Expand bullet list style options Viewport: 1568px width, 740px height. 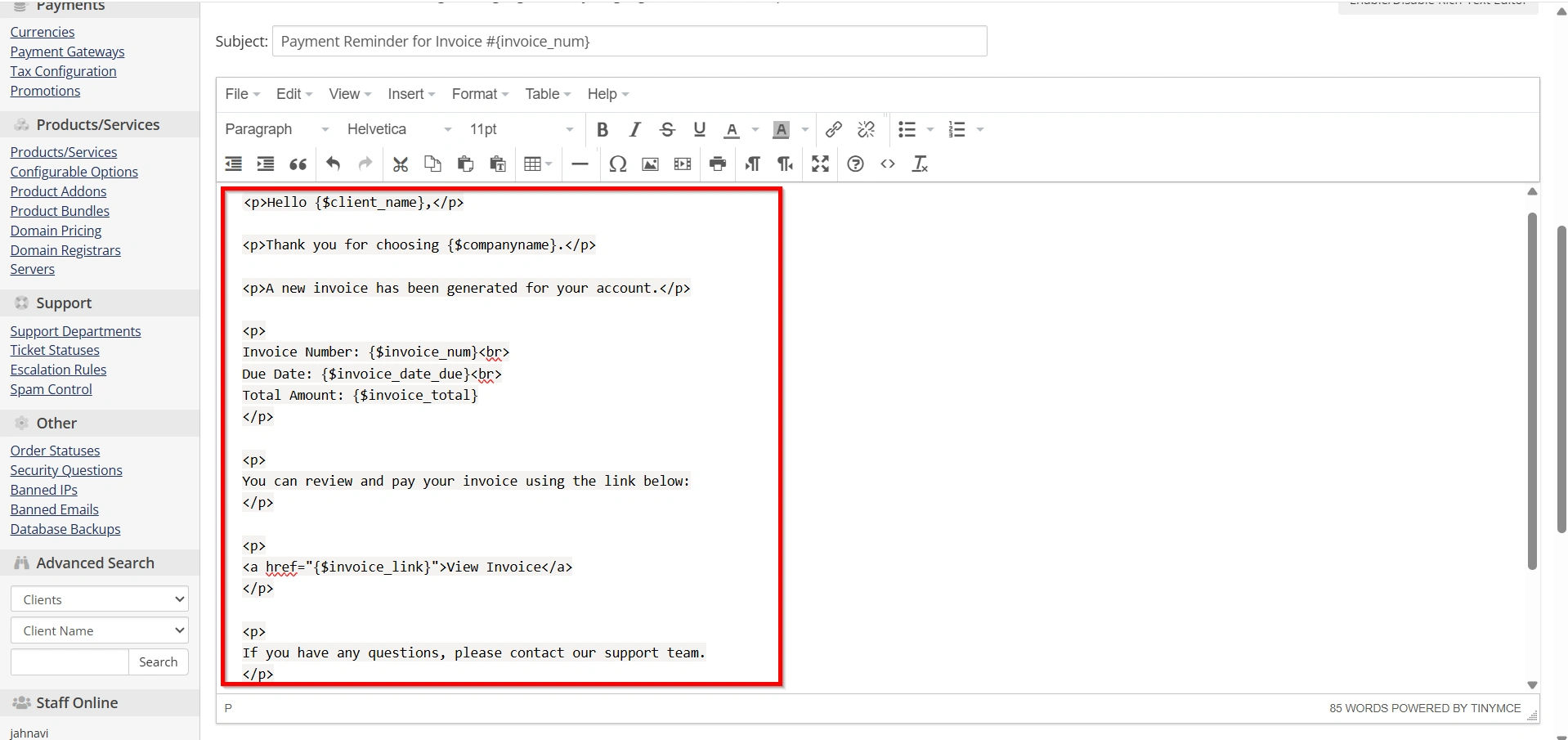pyautogui.click(x=930, y=129)
